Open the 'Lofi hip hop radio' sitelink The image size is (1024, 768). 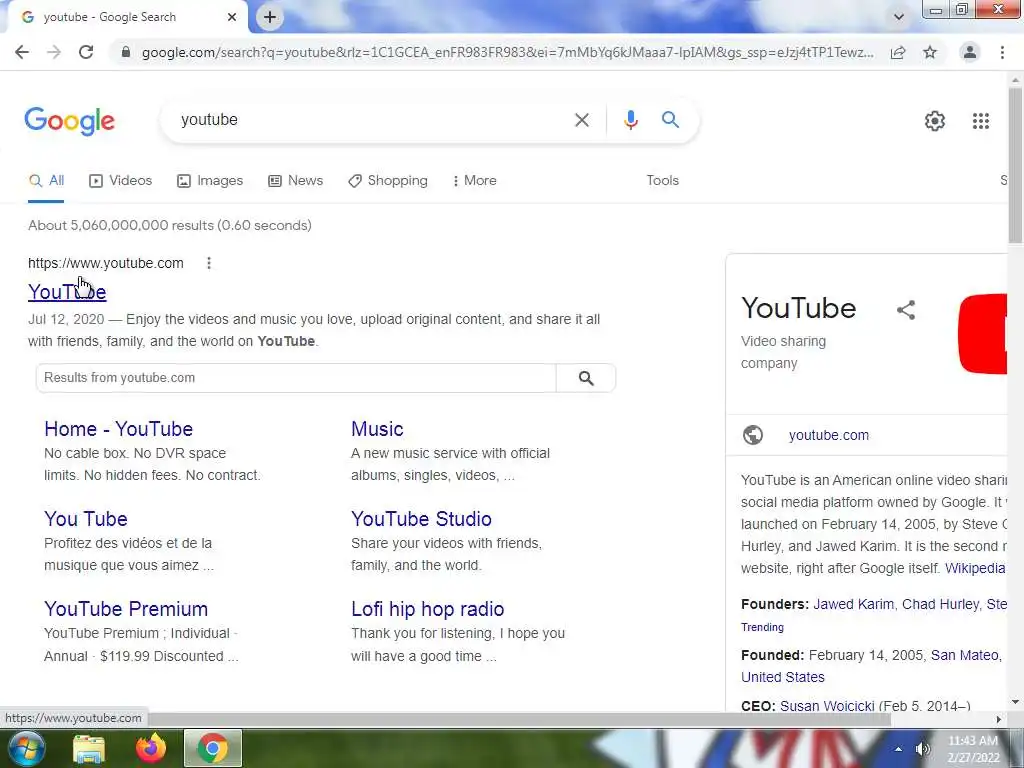(x=428, y=609)
